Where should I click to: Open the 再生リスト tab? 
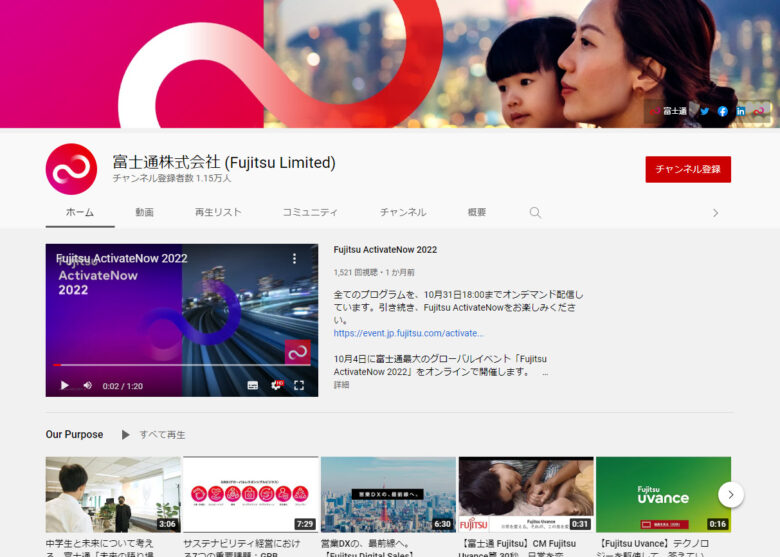218,212
